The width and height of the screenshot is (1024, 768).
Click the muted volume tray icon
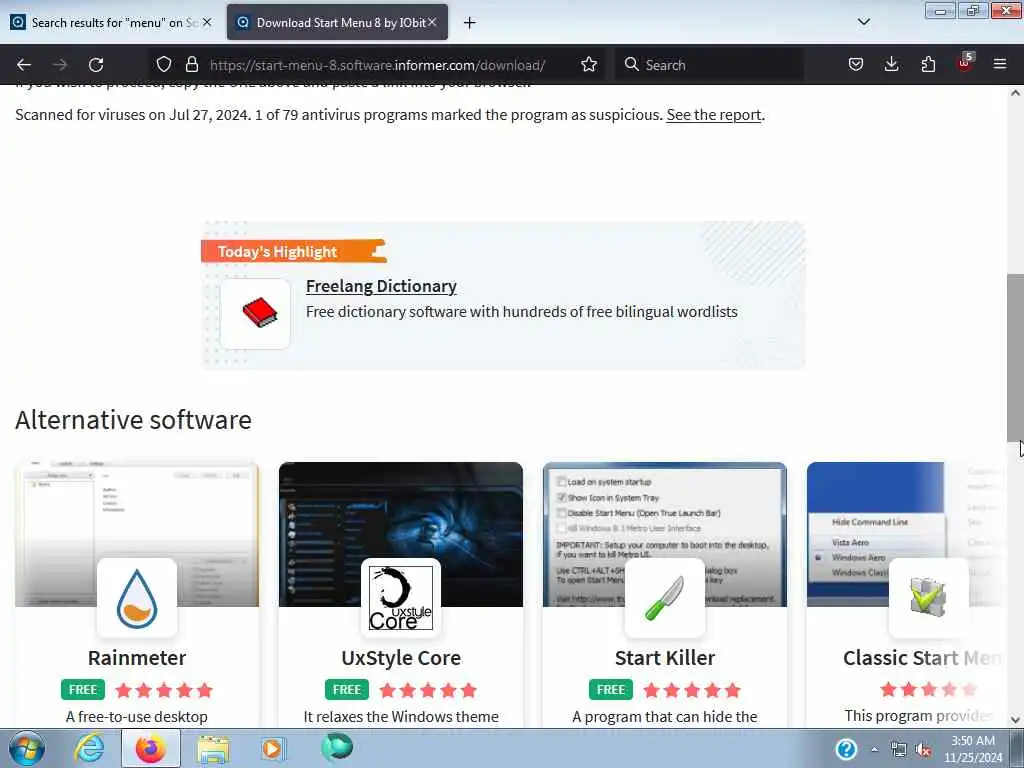tap(923, 750)
